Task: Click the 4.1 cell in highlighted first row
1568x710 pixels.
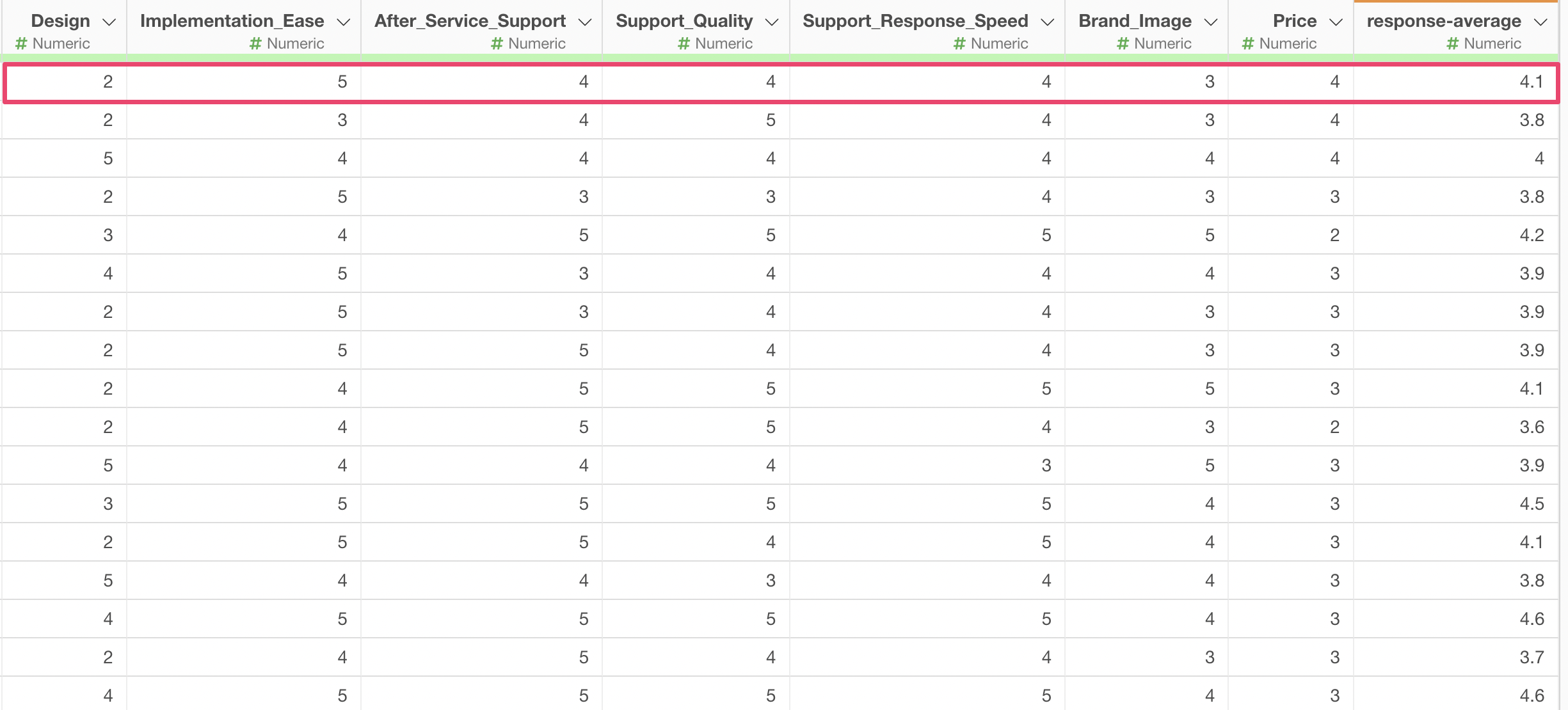Action: tap(1531, 82)
